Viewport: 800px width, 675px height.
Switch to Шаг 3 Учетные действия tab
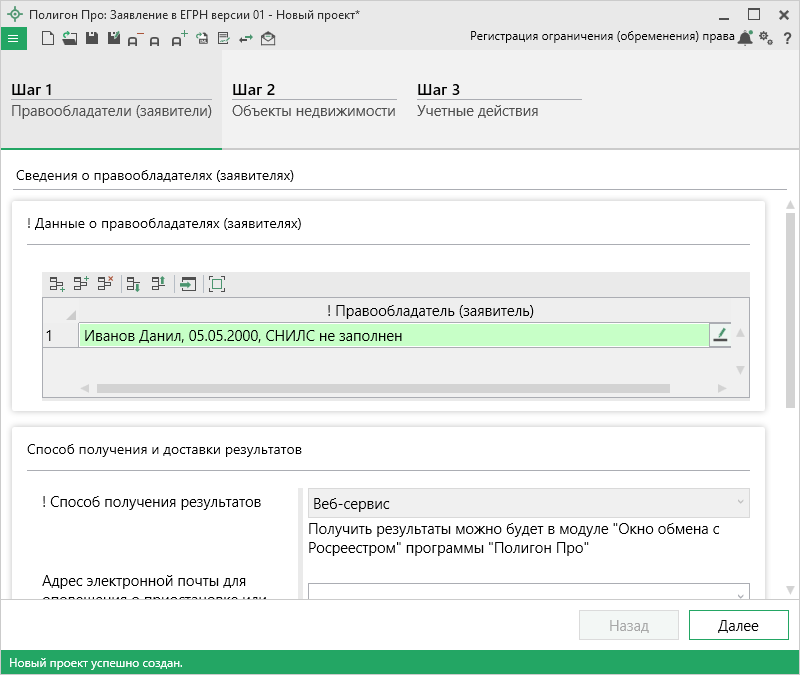tap(478, 100)
